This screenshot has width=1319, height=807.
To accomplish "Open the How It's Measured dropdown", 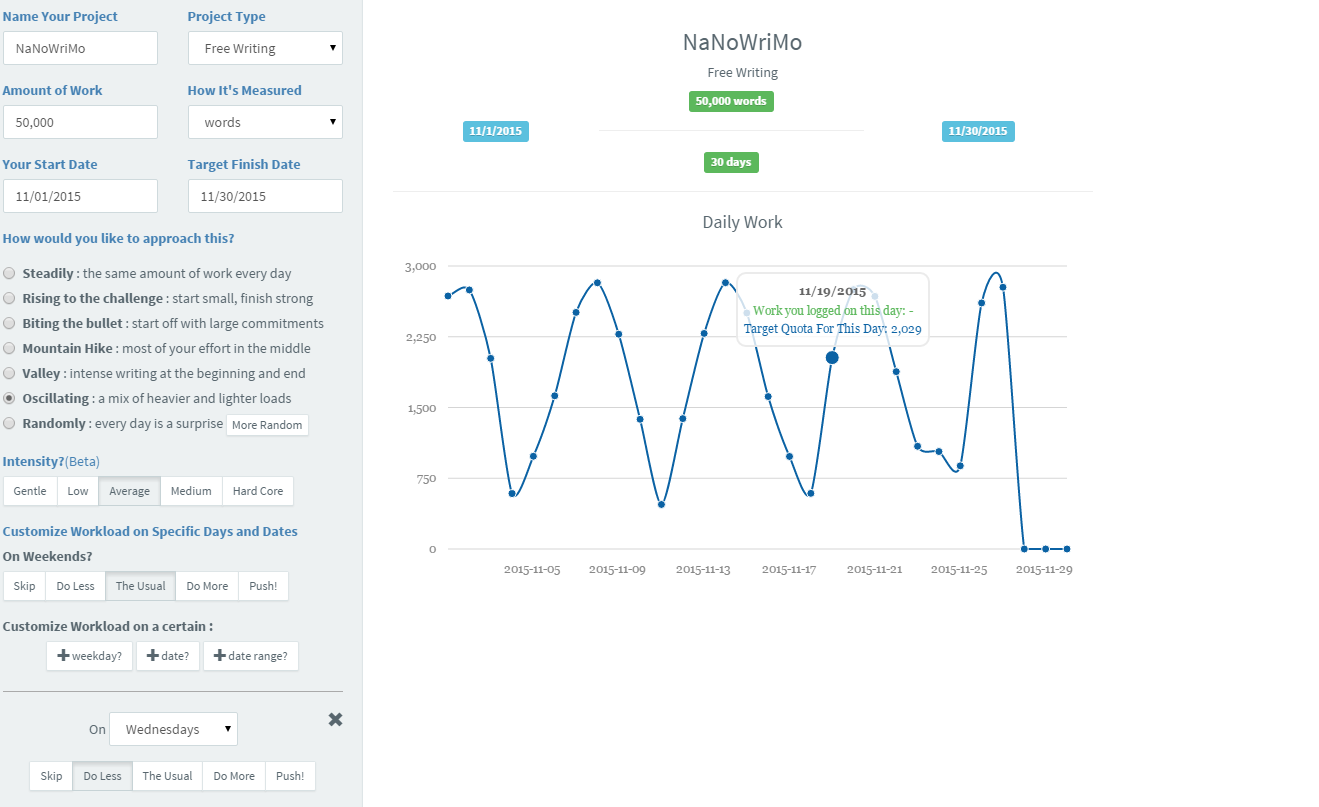I will coord(265,122).
